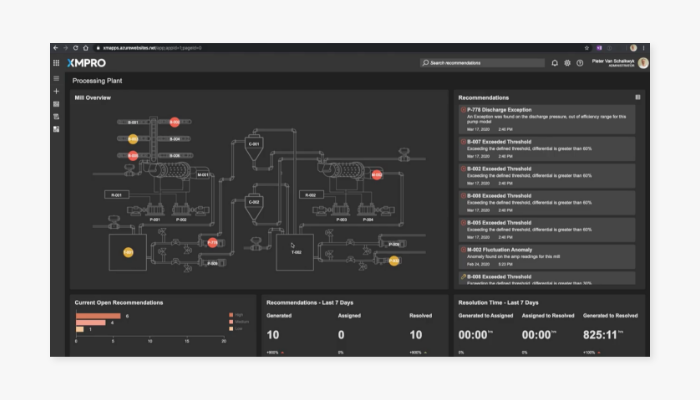The width and height of the screenshot is (700, 400).
Task: Click the Low bar showing 1 recommendation
Action: (x=79, y=329)
